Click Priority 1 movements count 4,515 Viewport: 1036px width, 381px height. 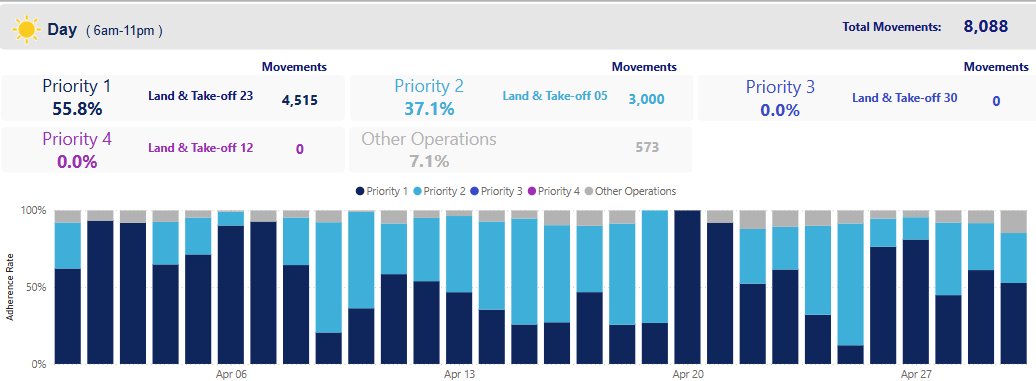[x=300, y=100]
